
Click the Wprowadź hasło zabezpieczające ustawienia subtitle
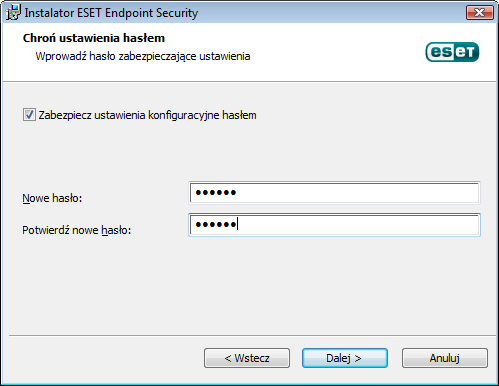point(143,56)
